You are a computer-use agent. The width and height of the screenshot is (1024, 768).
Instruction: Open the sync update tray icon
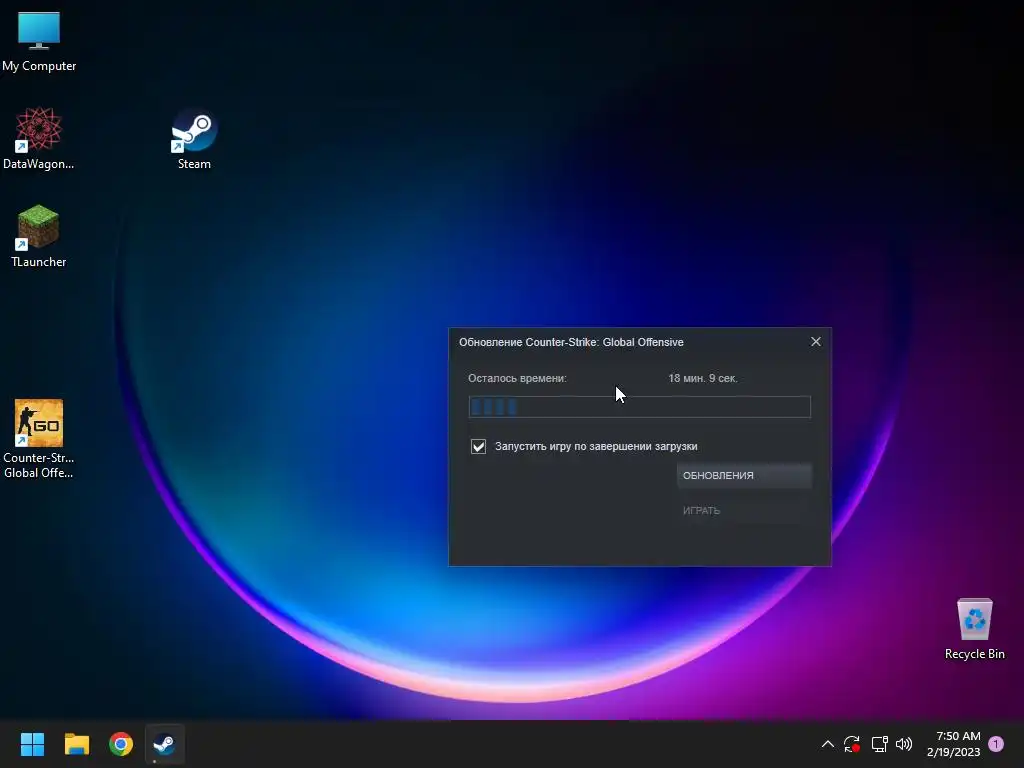click(852, 744)
